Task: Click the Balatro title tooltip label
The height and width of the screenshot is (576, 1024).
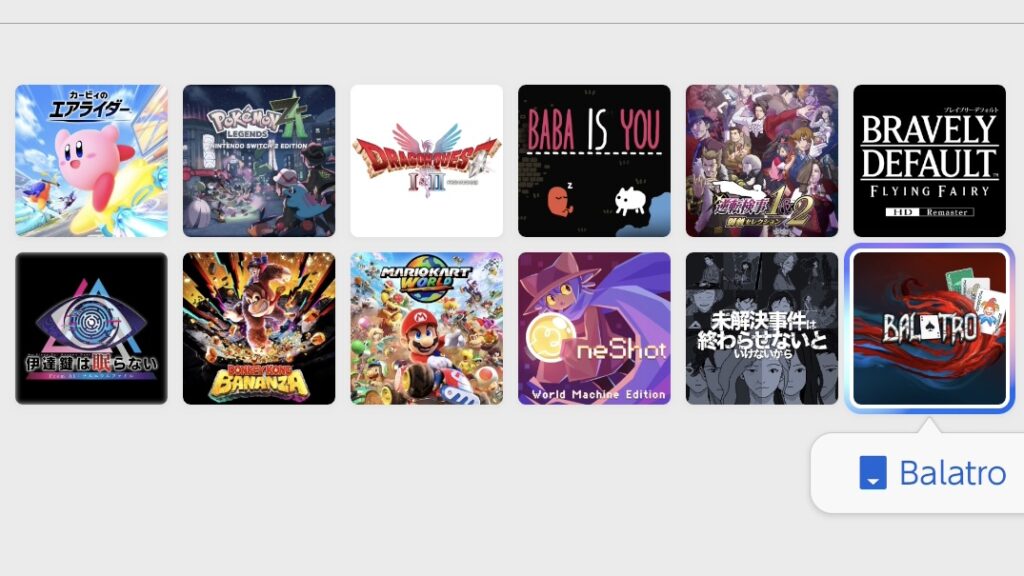Action: [x=952, y=473]
